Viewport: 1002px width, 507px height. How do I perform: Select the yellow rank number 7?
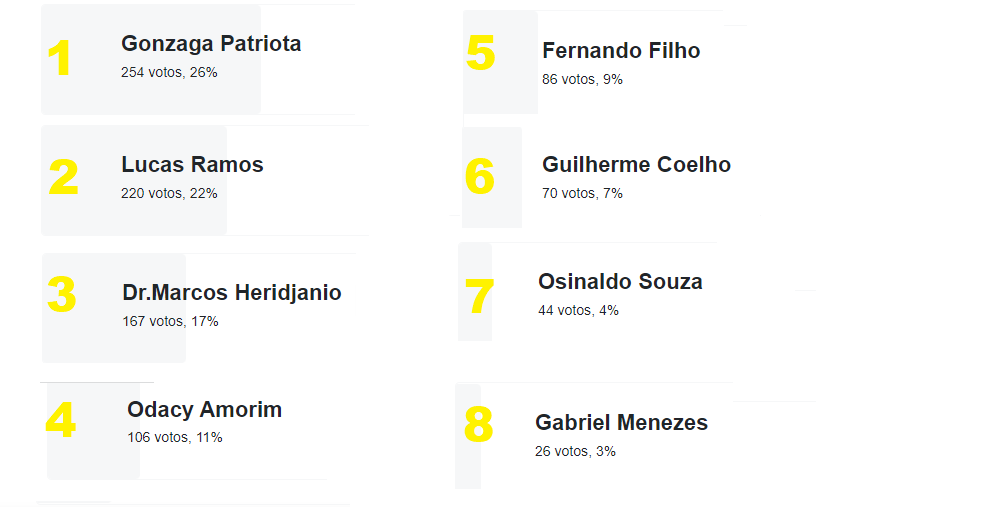[479, 297]
